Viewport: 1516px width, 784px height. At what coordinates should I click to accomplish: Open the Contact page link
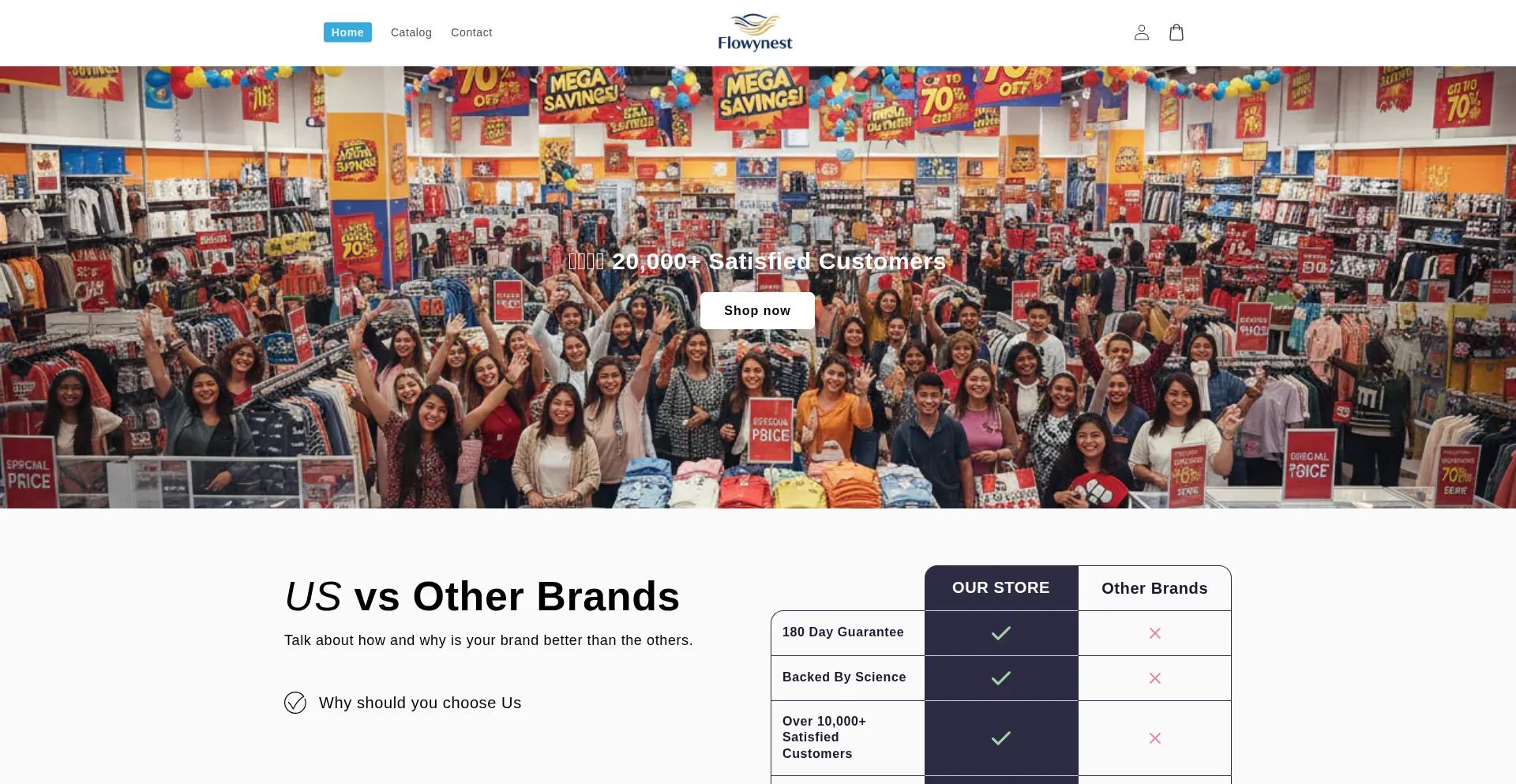(x=471, y=32)
